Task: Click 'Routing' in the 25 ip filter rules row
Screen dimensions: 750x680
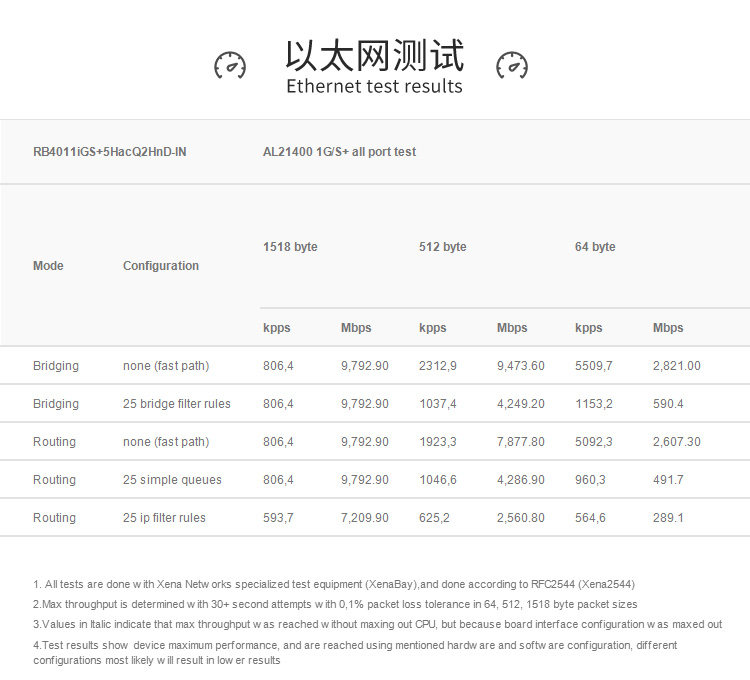Action: (x=55, y=518)
